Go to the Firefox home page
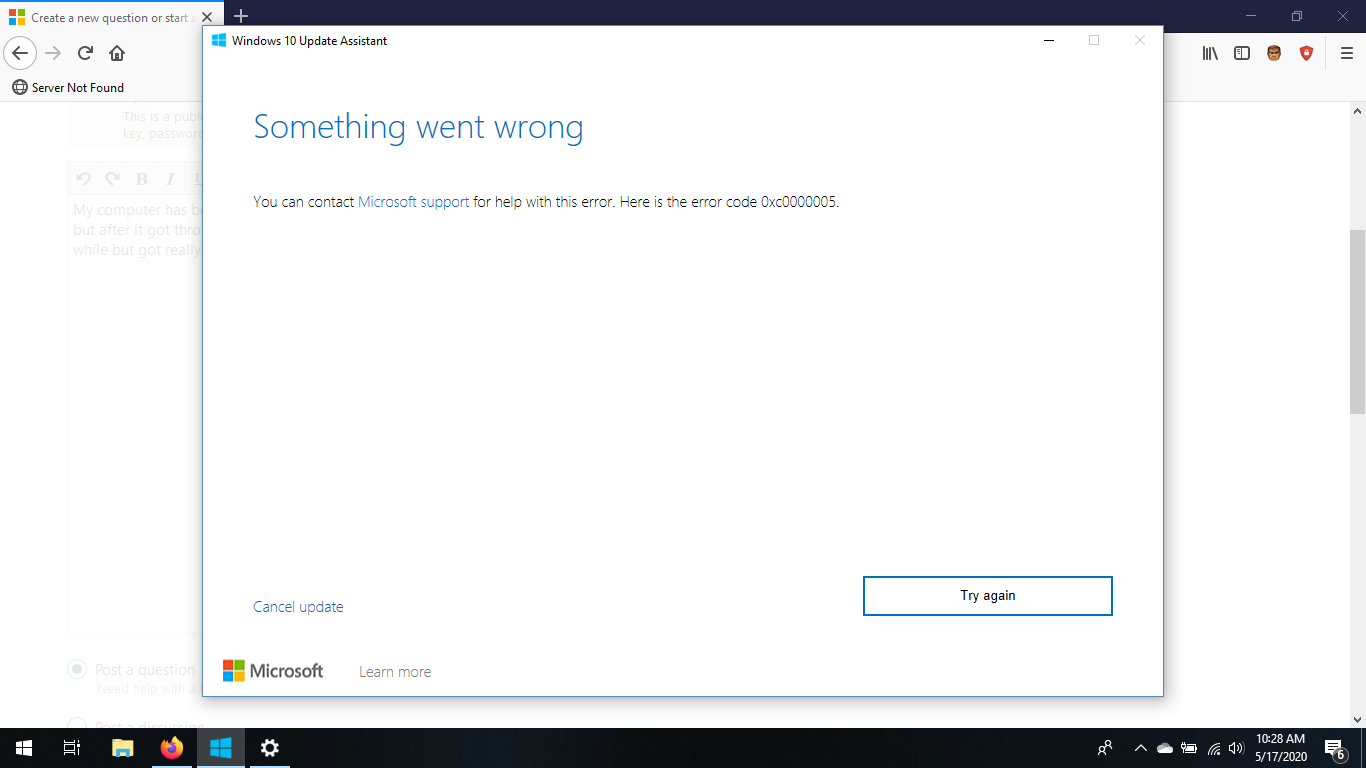 tap(117, 53)
